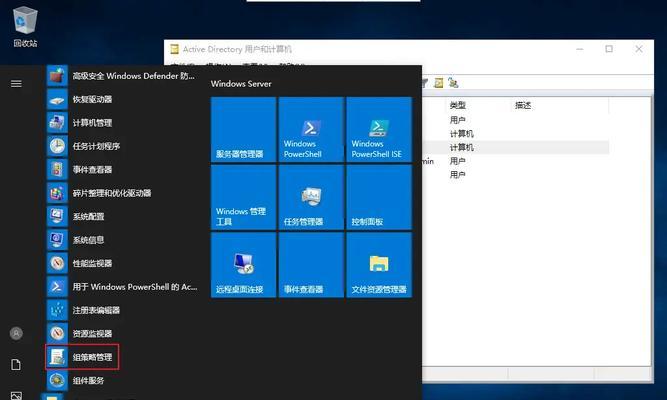Sort by 类型 column in Active Directory window
This screenshot has width=667, height=400.
[x=479, y=105]
